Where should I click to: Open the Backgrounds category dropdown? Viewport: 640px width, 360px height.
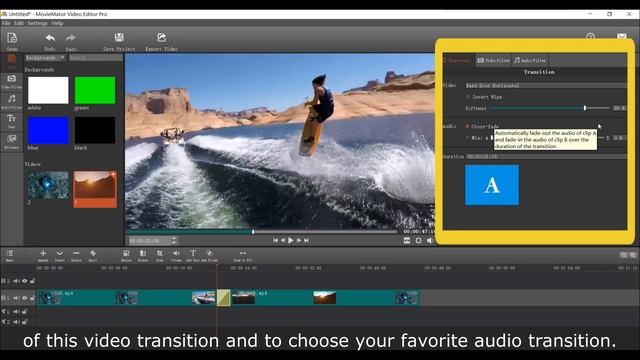(x=45, y=58)
